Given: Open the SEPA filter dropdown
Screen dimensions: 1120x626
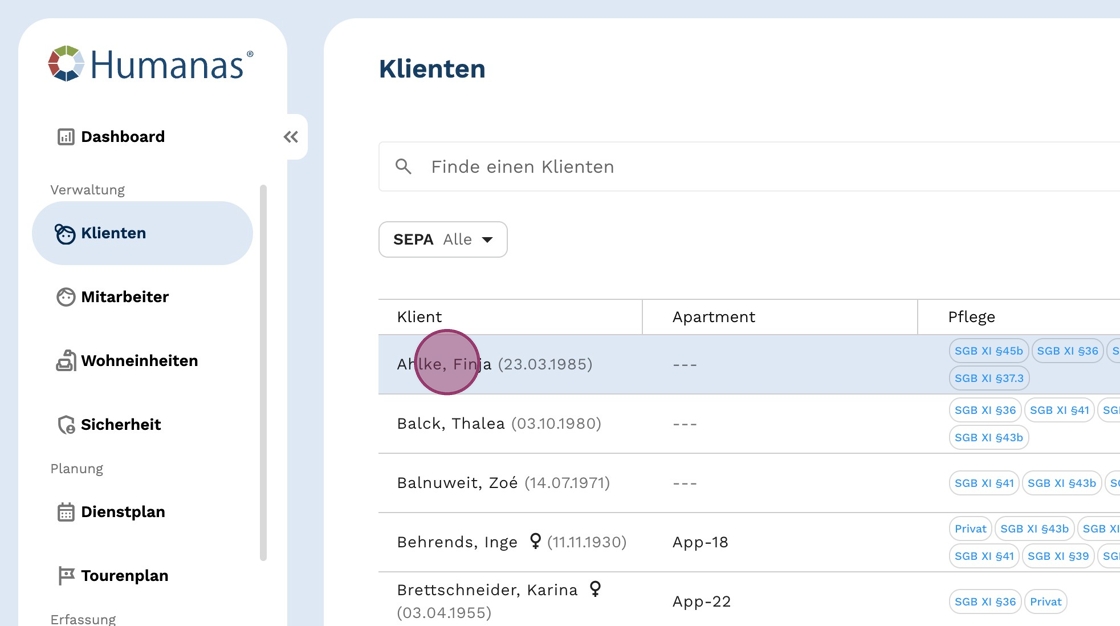Looking at the screenshot, I should click(x=443, y=240).
